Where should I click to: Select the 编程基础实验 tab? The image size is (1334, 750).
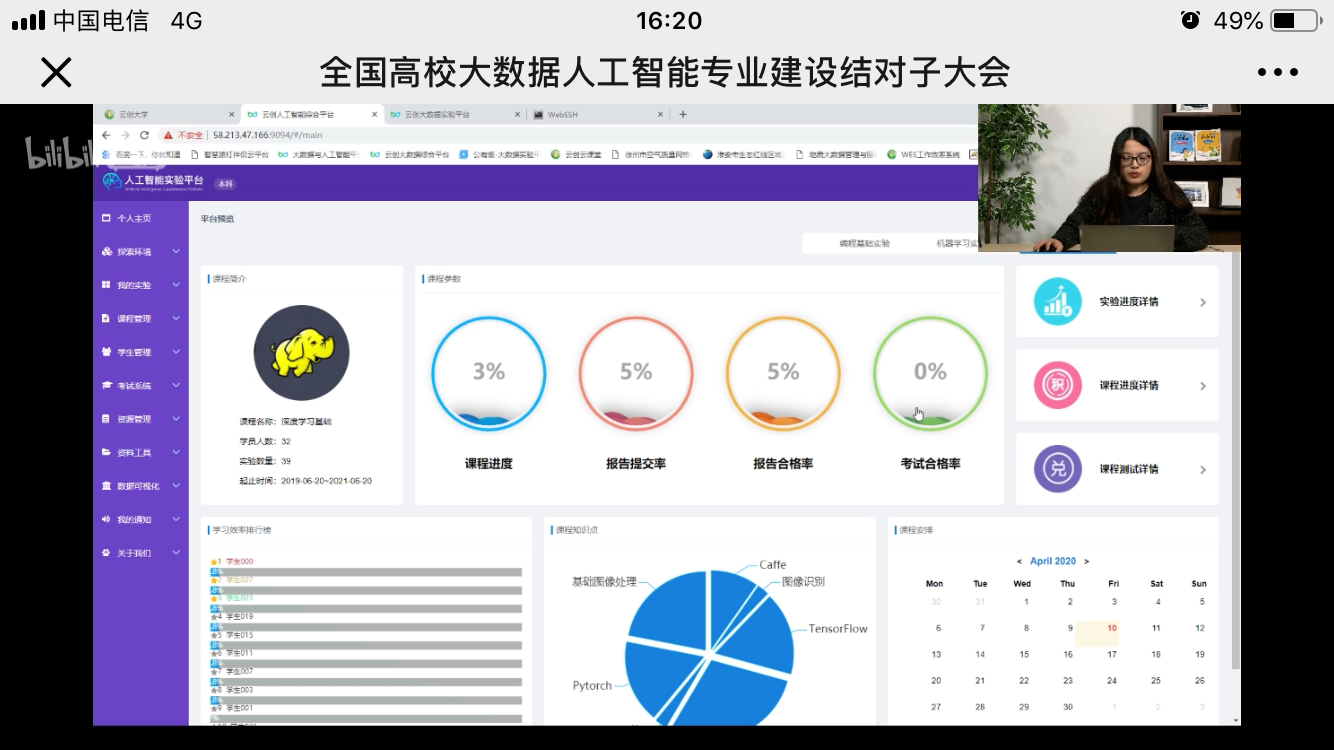[x=864, y=243]
